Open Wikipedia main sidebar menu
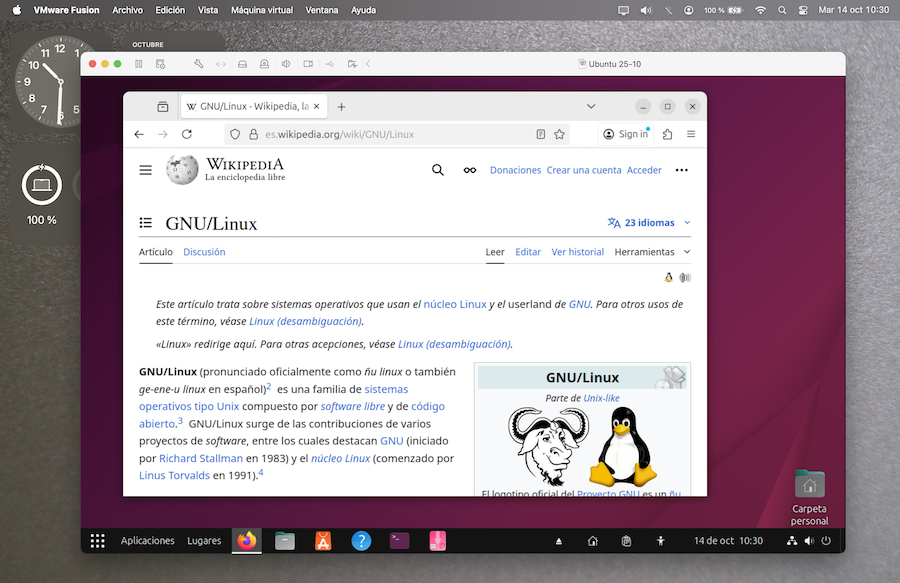900x583 pixels. (146, 170)
